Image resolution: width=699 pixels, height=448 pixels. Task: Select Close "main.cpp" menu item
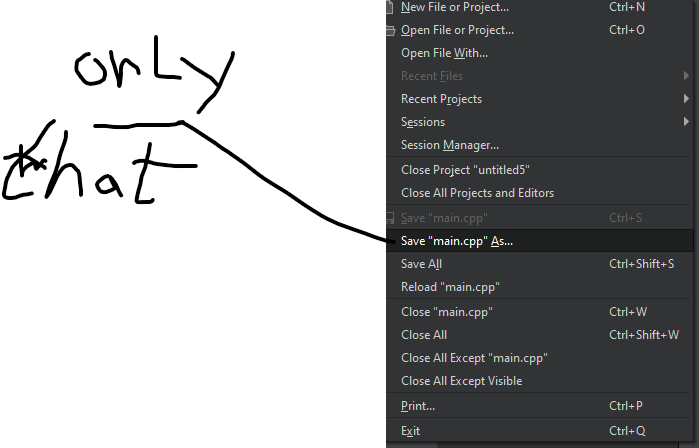click(446, 312)
